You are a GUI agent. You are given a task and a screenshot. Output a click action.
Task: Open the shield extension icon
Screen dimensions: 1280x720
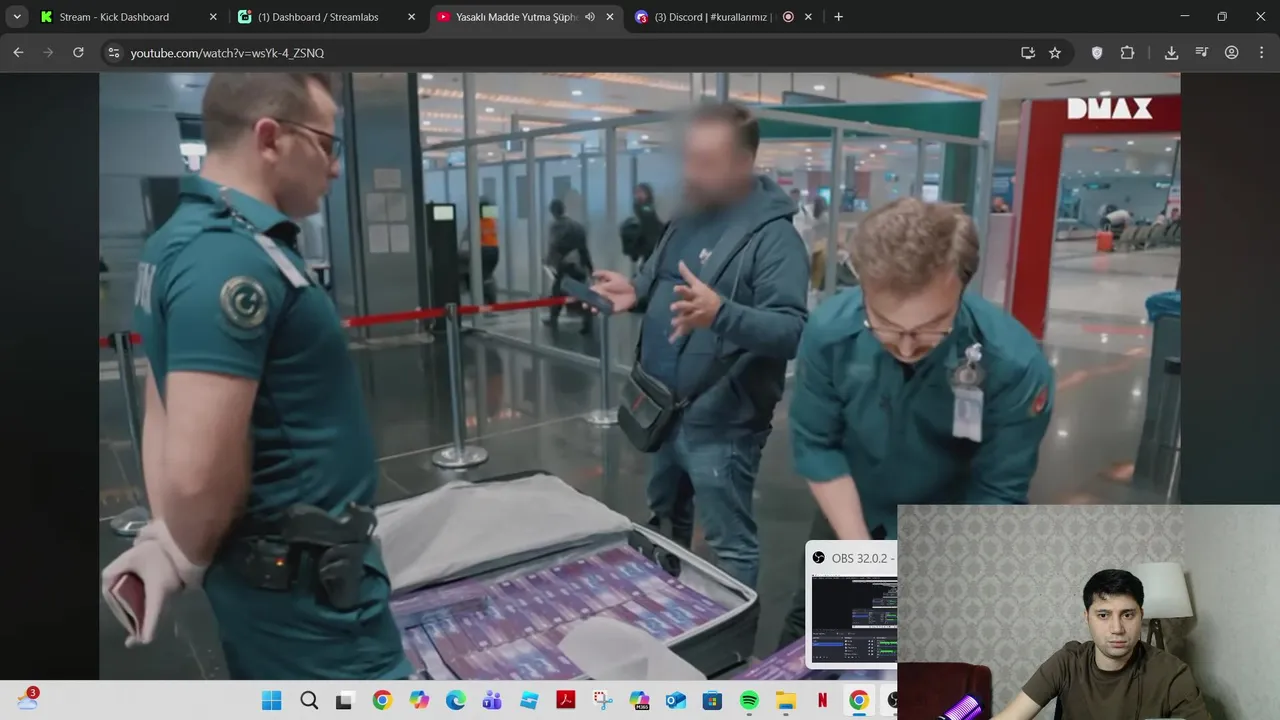(x=1097, y=53)
